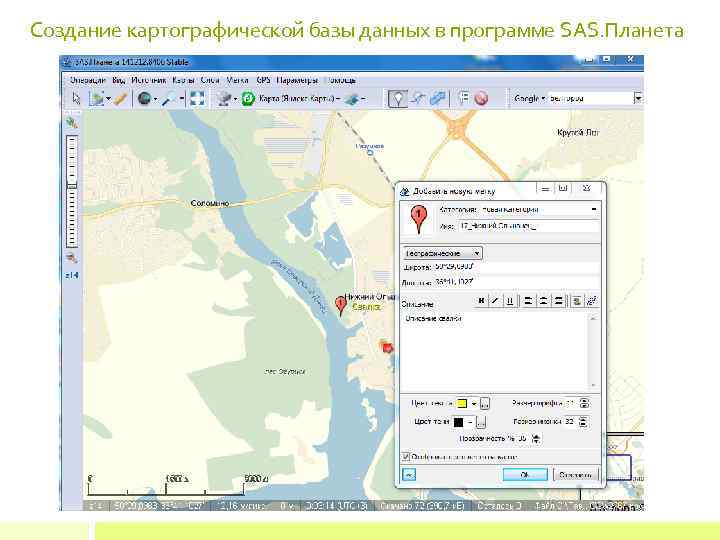Open the Источник menu
720x540 pixels.
point(149,80)
